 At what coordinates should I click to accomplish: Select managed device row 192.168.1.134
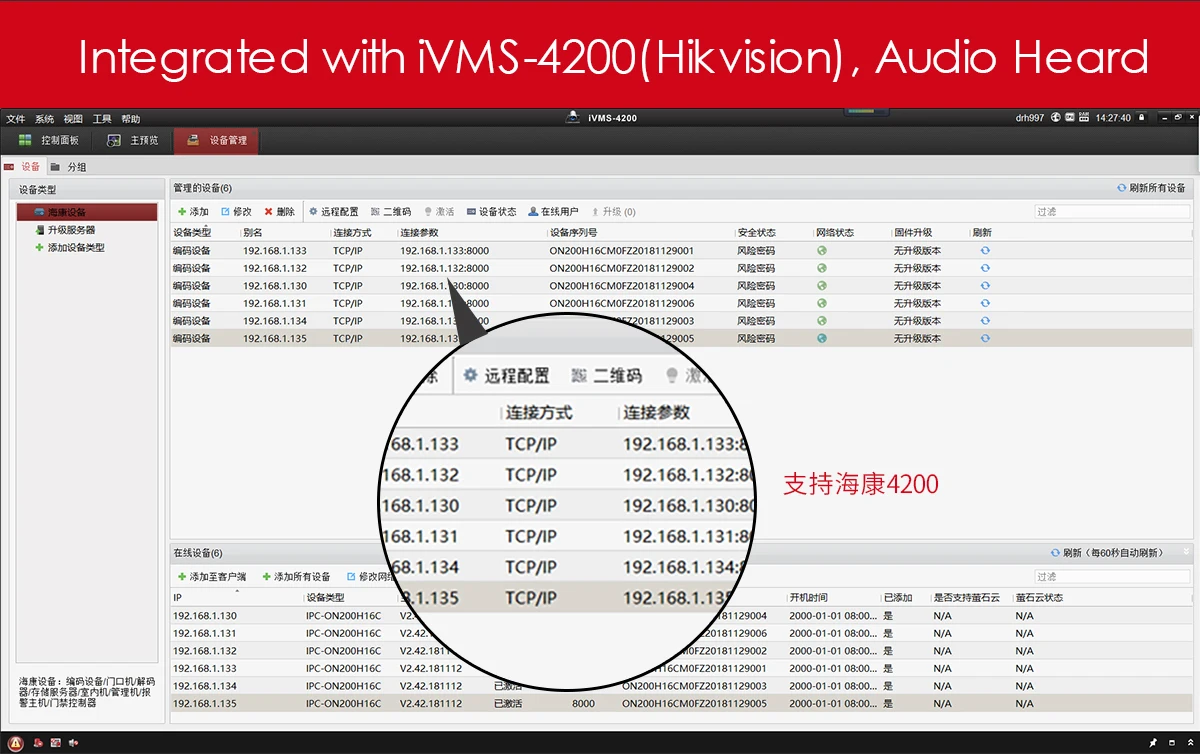click(x=681, y=321)
